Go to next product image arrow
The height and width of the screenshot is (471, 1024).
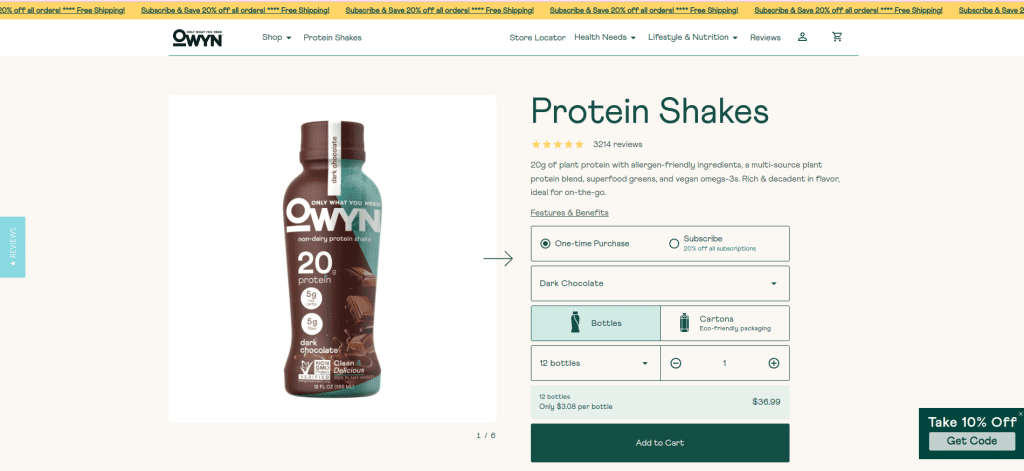pyautogui.click(x=498, y=259)
